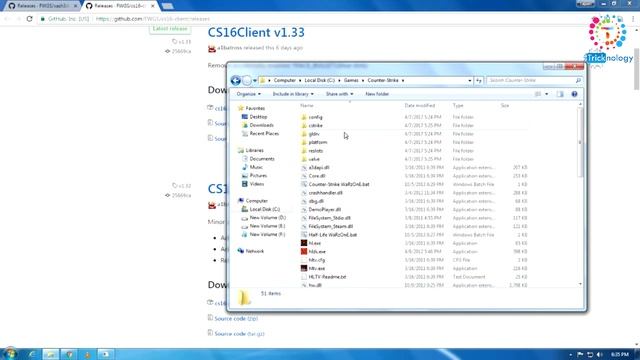Open the lower Source code (zip) link
The image size is (640, 360).
236,318
